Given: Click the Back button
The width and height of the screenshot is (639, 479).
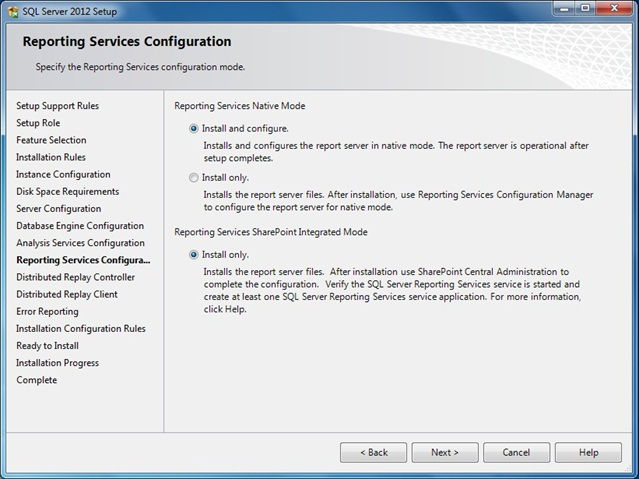Looking at the screenshot, I should (x=373, y=453).
